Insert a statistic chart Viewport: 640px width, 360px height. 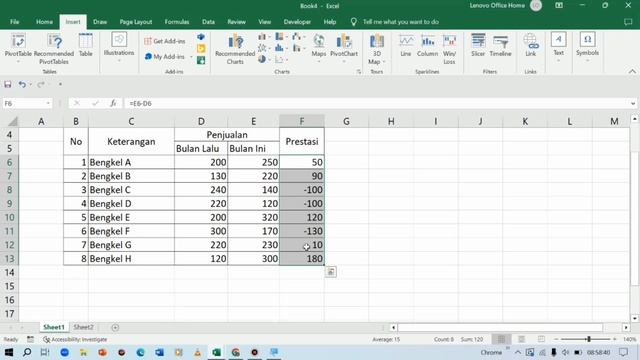(281, 48)
